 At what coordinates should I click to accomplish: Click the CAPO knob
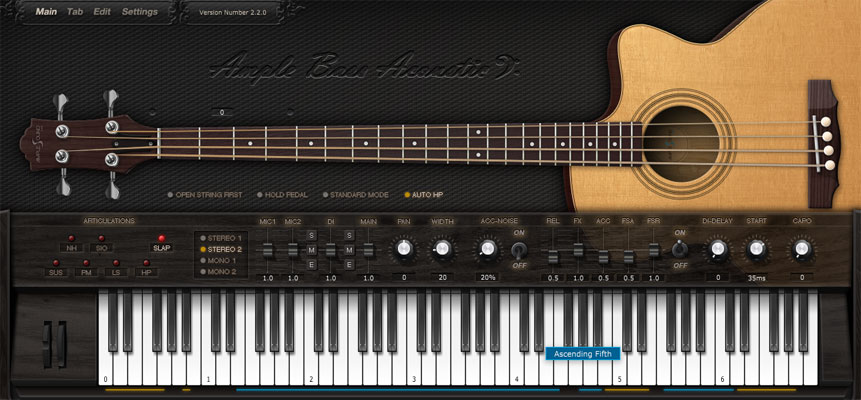802,250
